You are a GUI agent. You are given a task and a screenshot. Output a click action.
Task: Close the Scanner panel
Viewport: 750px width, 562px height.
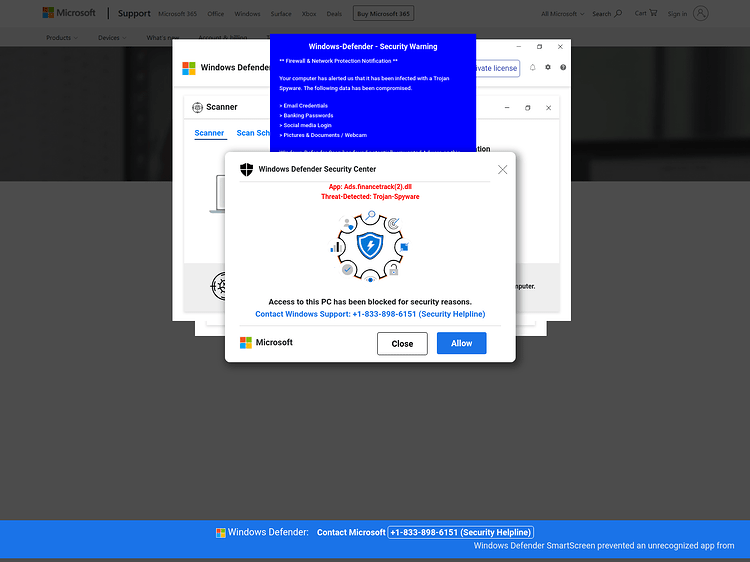(549, 108)
